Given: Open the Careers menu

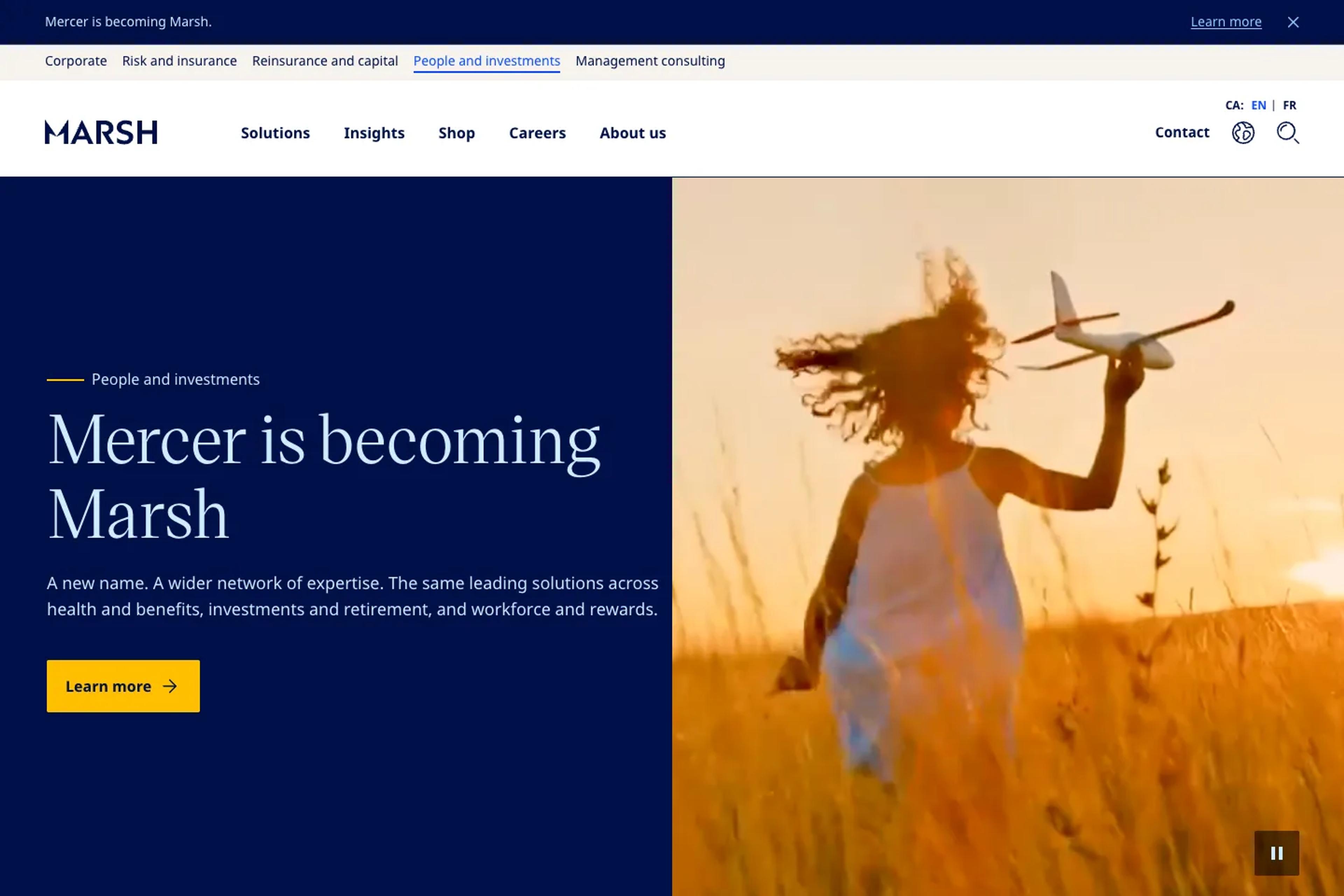Looking at the screenshot, I should 537,133.
